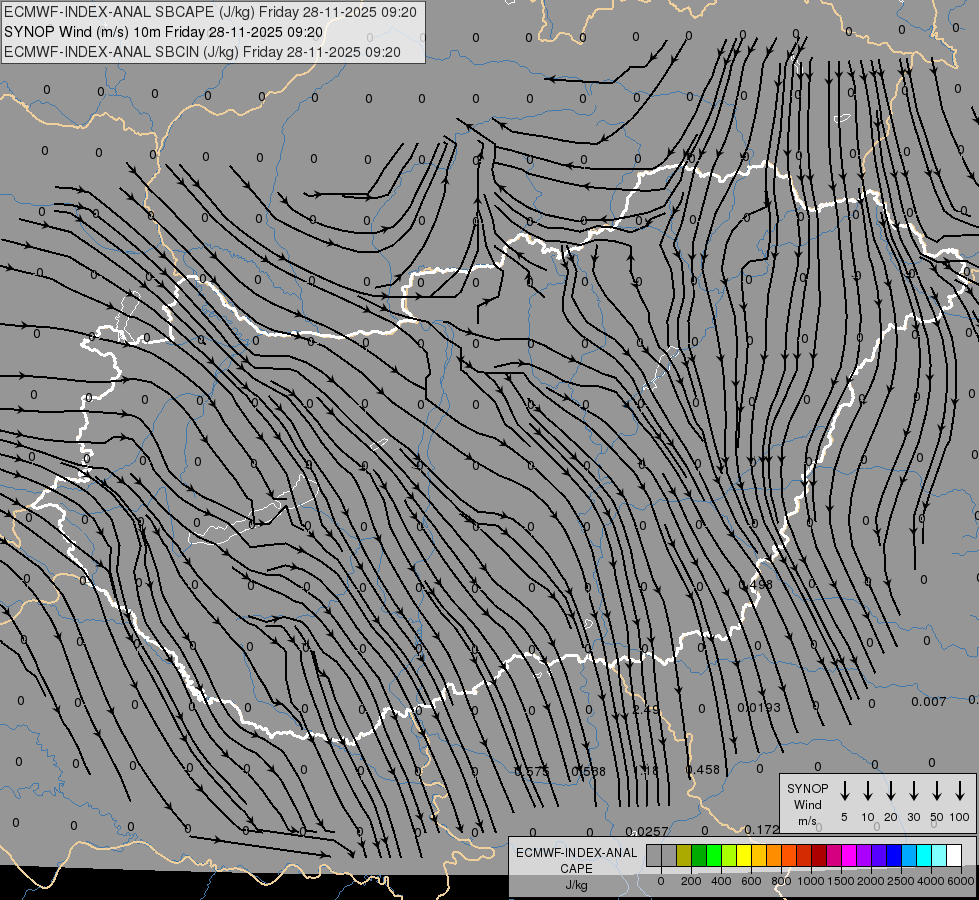This screenshot has width=979, height=900.
Task: Click the 2500 tick label on CAPE scale
Action: 901,881
